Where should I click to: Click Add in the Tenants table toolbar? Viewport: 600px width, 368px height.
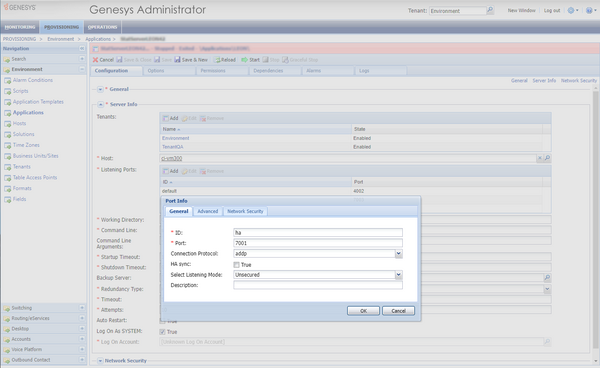pos(170,118)
